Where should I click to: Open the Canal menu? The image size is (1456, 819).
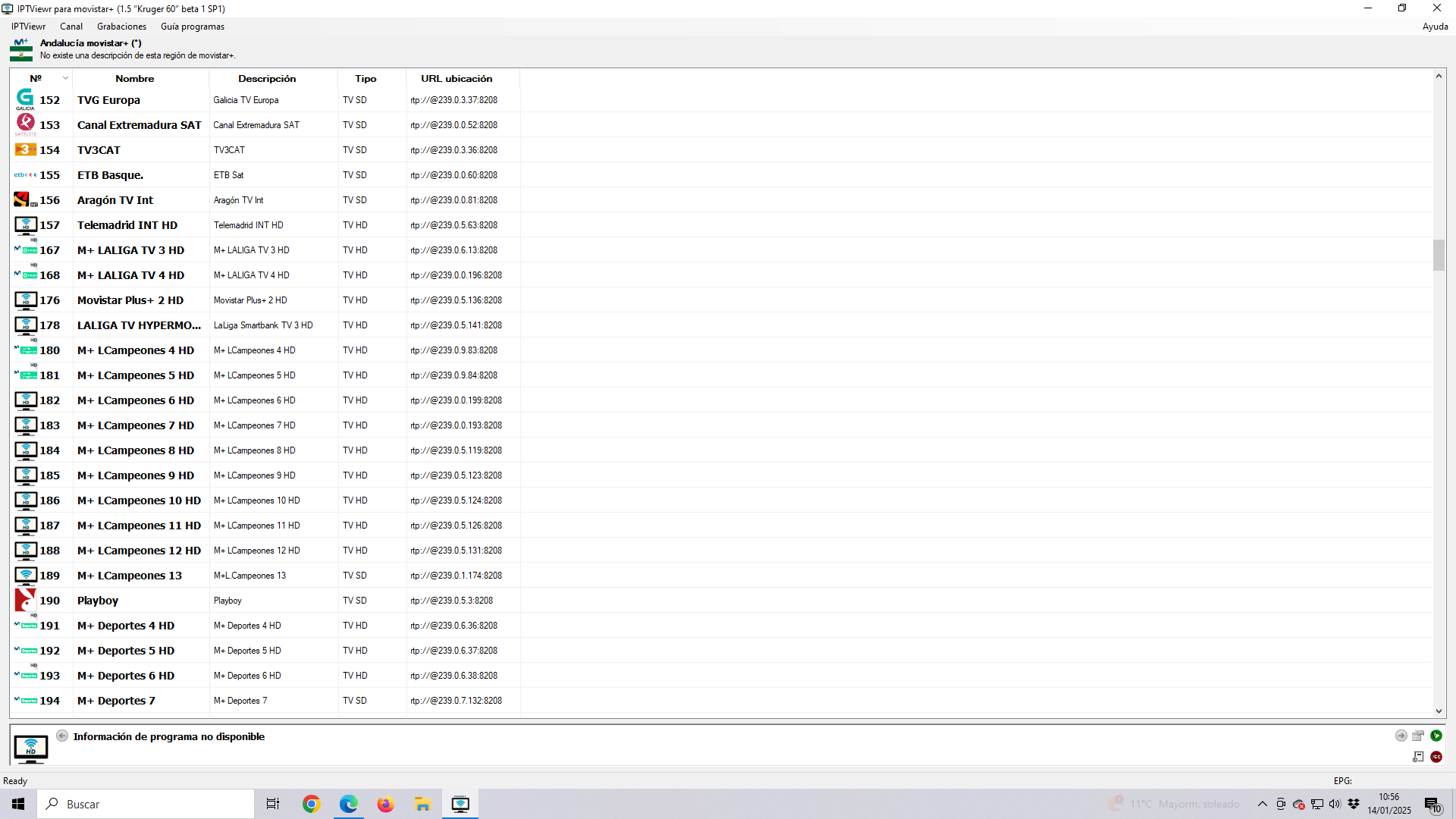click(x=71, y=27)
